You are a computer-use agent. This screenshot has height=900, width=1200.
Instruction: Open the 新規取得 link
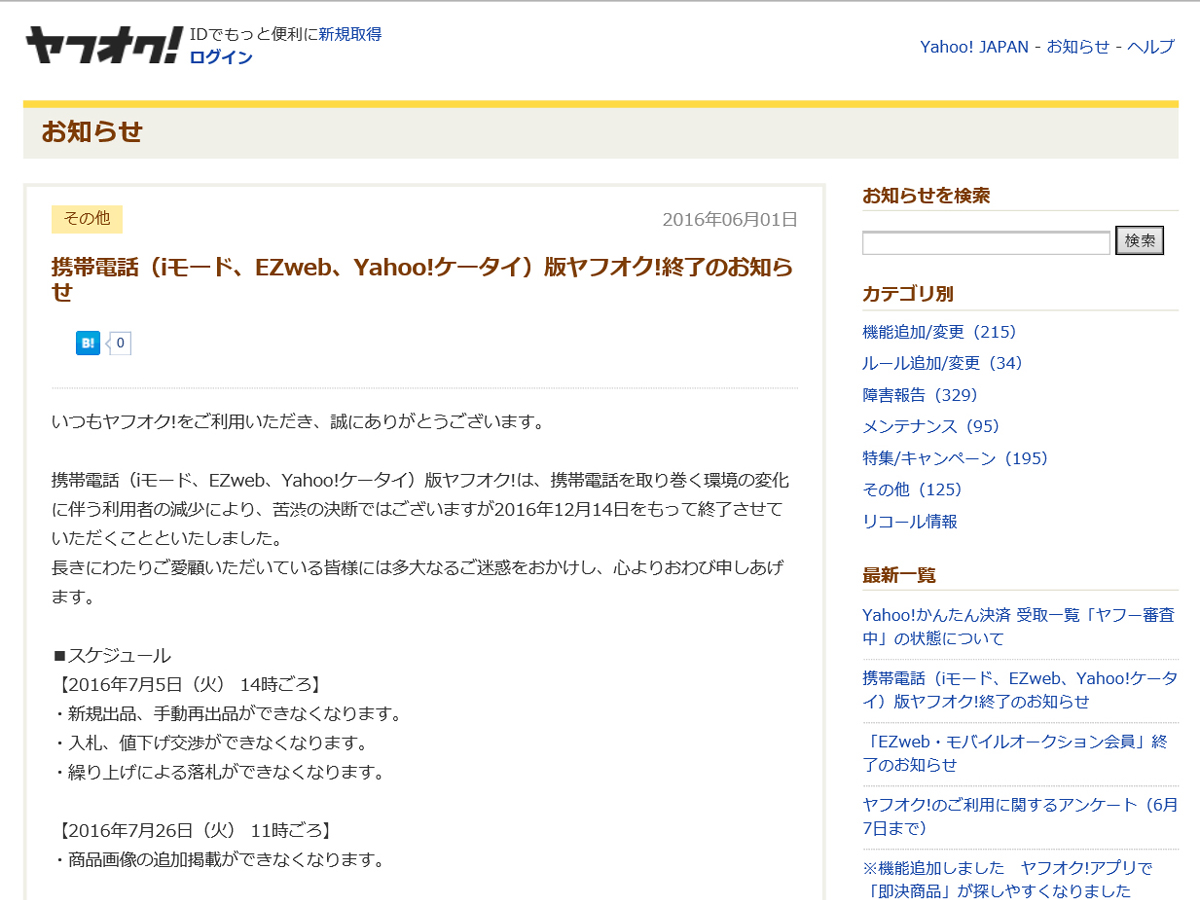pyautogui.click(x=350, y=34)
